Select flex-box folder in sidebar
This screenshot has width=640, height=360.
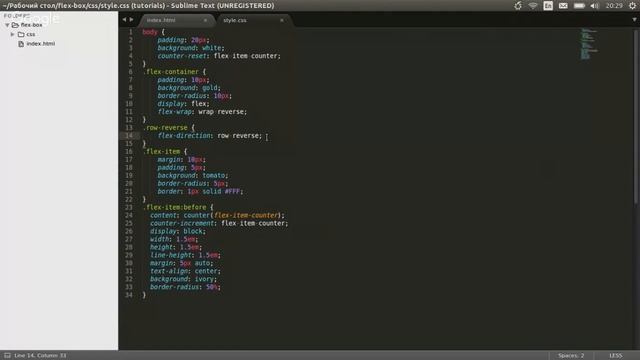[31, 25]
